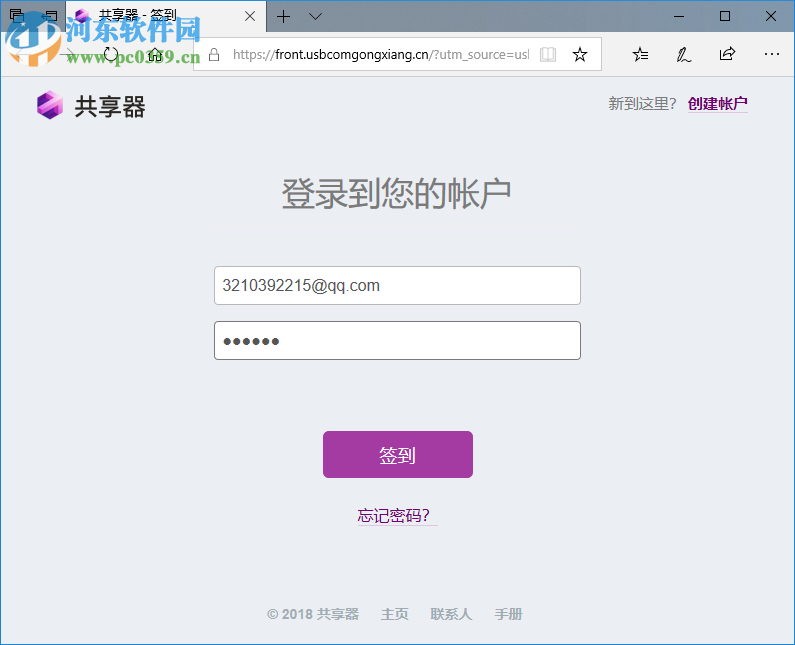Open footer 手册 link
Screen dimensions: 795x645
pos(509,614)
